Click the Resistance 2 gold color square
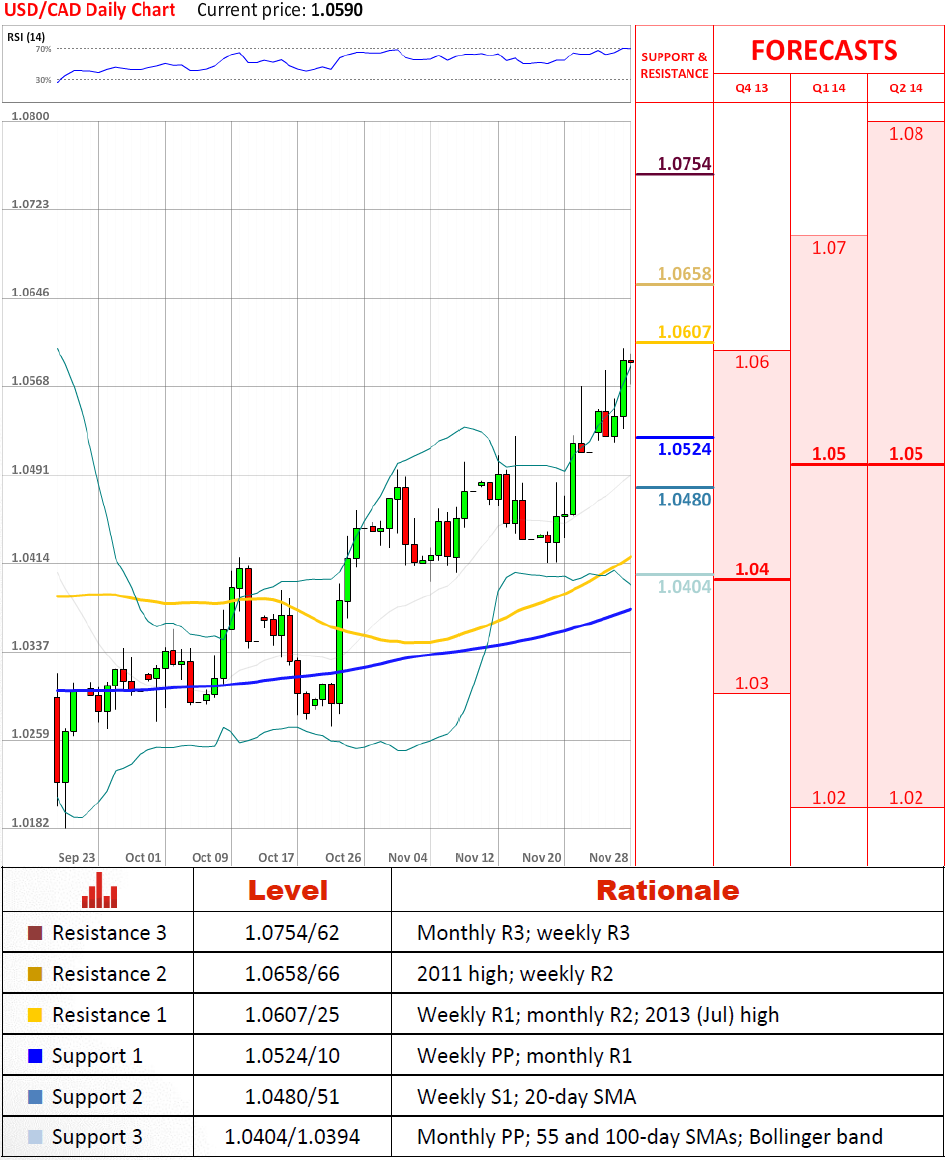The width and height of the screenshot is (949, 1160). tap(35, 975)
